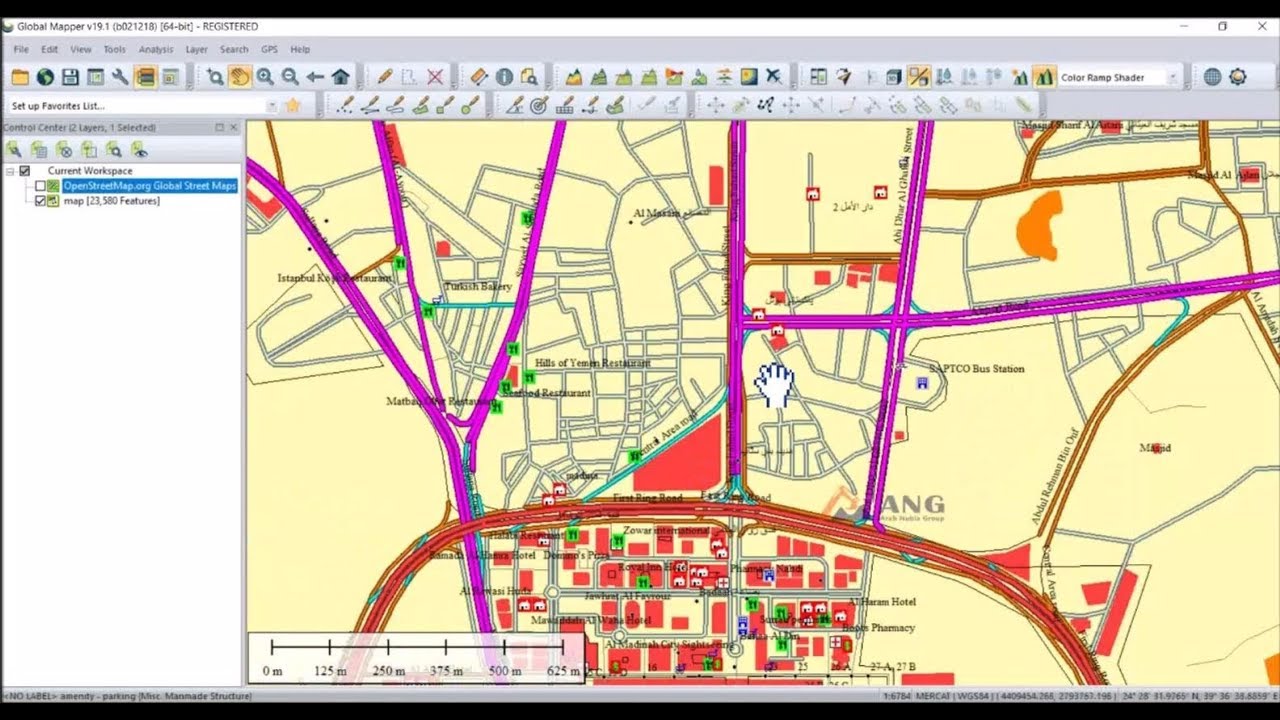Select the Measure ruler tool
1280x720 pixels.
[x=478, y=77]
